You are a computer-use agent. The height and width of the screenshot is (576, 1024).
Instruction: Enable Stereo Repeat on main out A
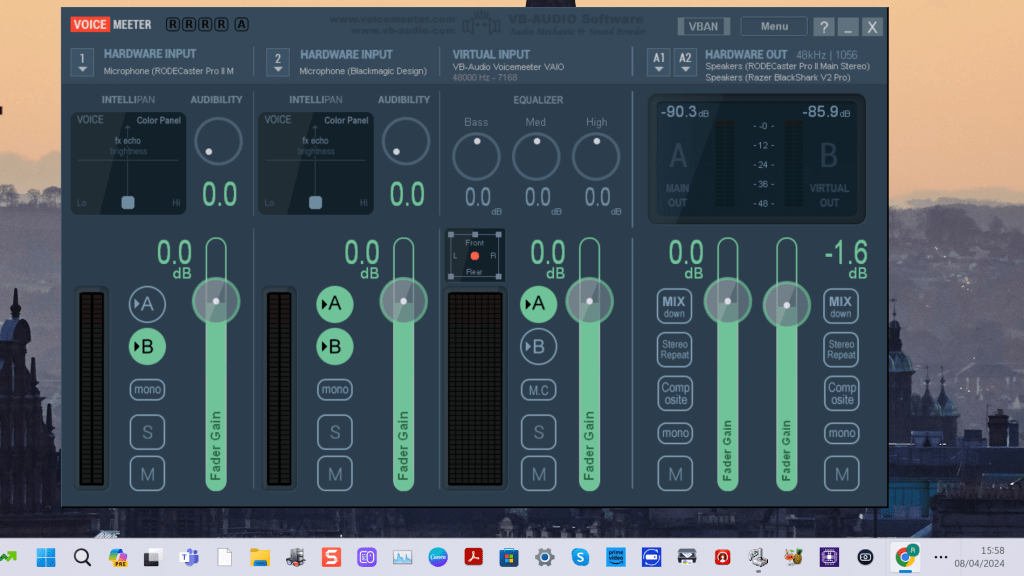pyautogui.click(x=675, y=349)
